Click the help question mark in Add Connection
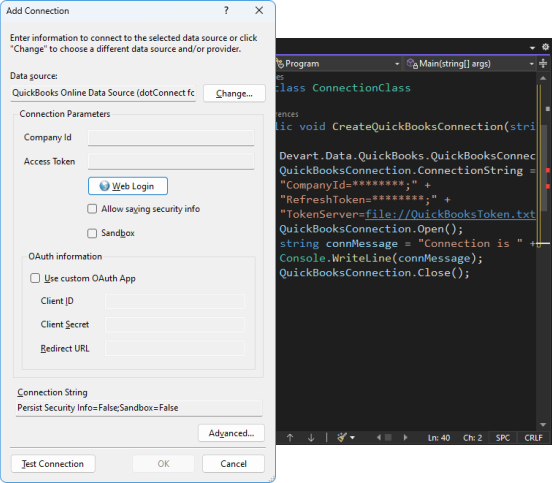This screenshot has width=552, height=483. pyautogui.click(x=226, y=11)
